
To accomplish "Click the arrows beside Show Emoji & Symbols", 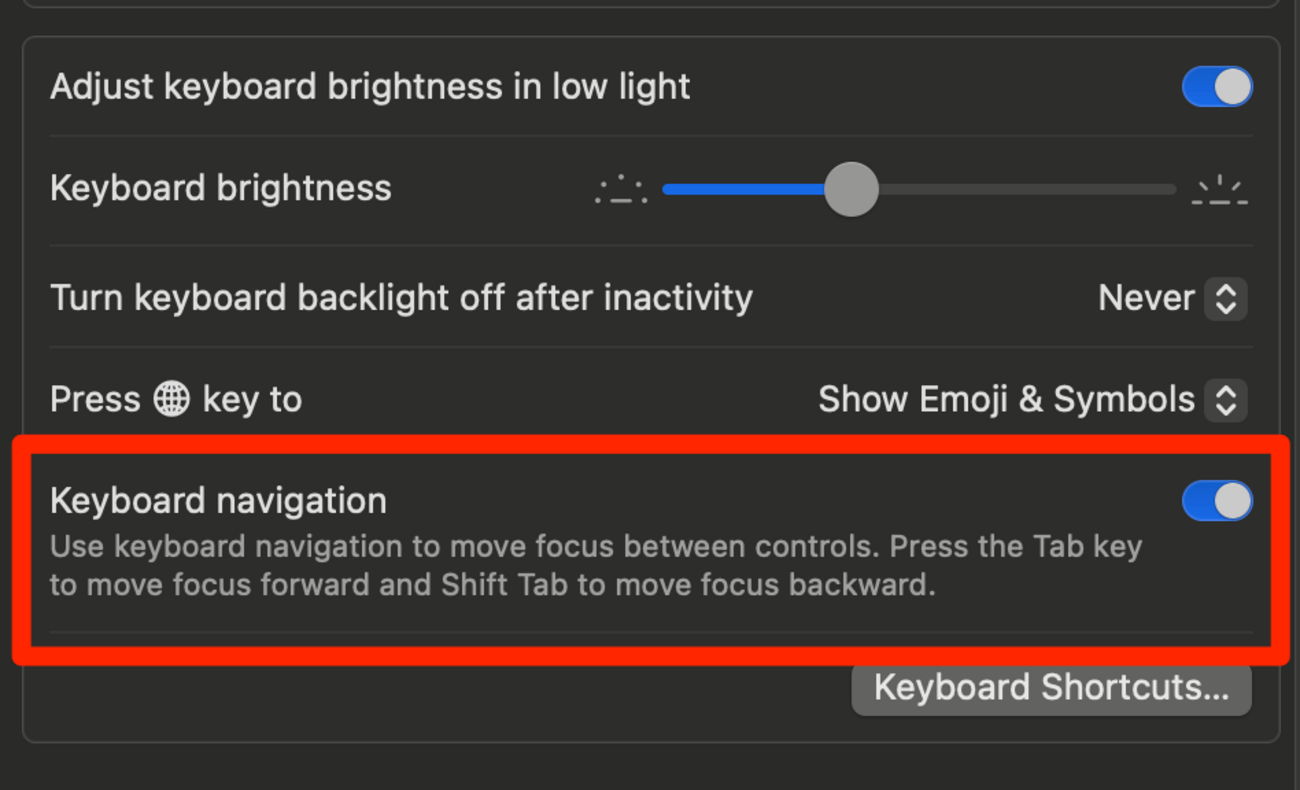I will 1226,400.
